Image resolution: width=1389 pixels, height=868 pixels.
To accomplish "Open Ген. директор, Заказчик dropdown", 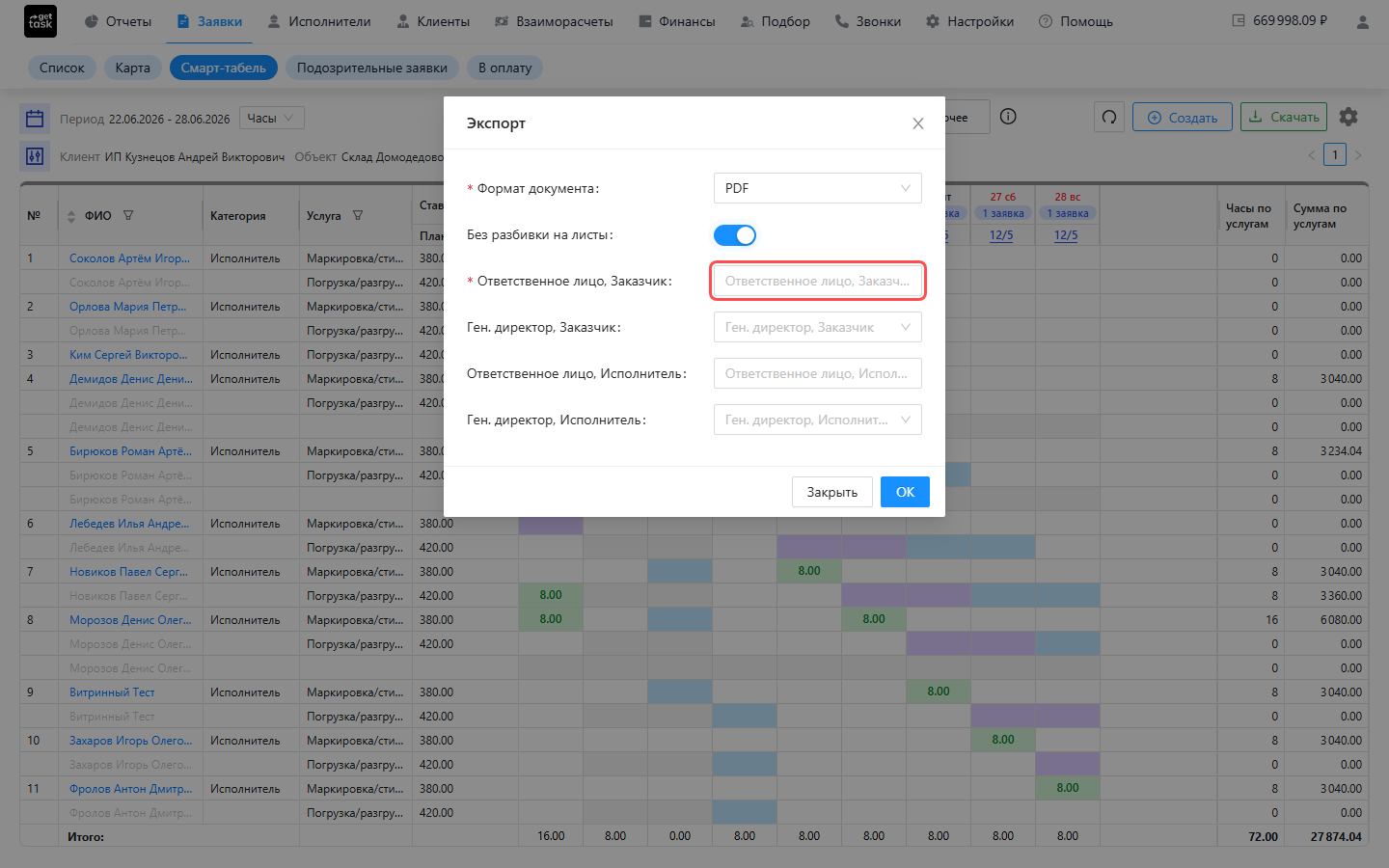I will (x=818, y=327).
